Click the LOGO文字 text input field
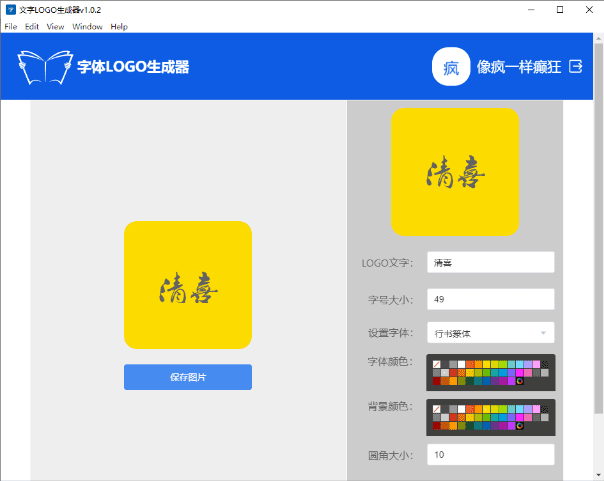This screenshot has width=604, height=481. [x=490, y=262]
